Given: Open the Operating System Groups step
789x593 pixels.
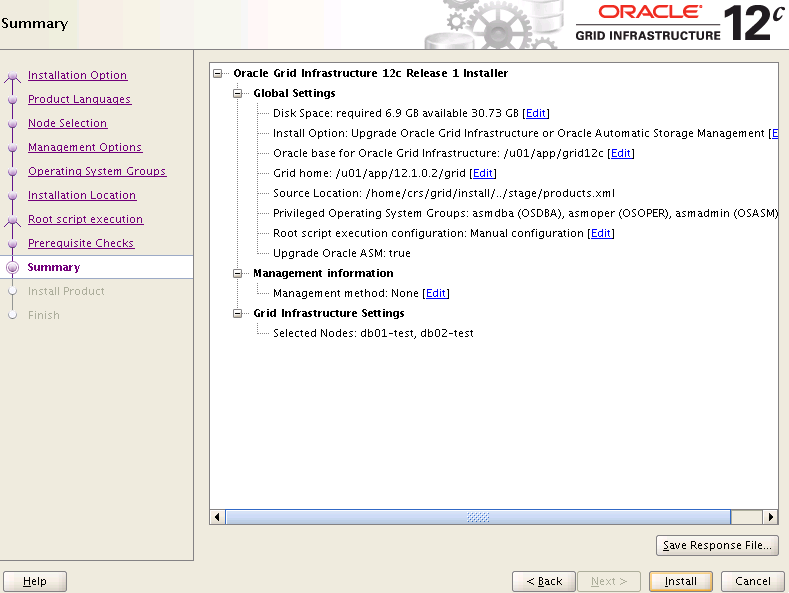Looking at the screenshot, I should pos(97,171).
